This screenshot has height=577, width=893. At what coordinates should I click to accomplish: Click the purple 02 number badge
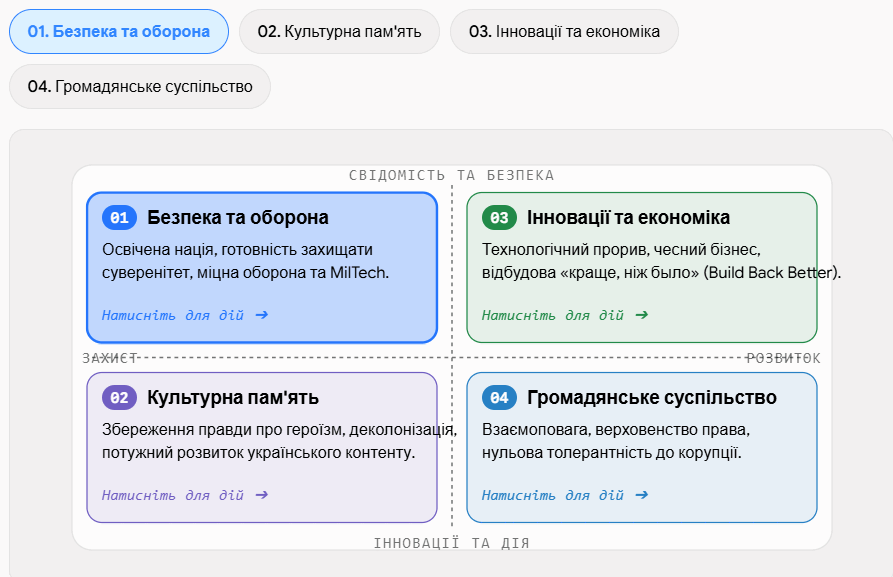120,398
